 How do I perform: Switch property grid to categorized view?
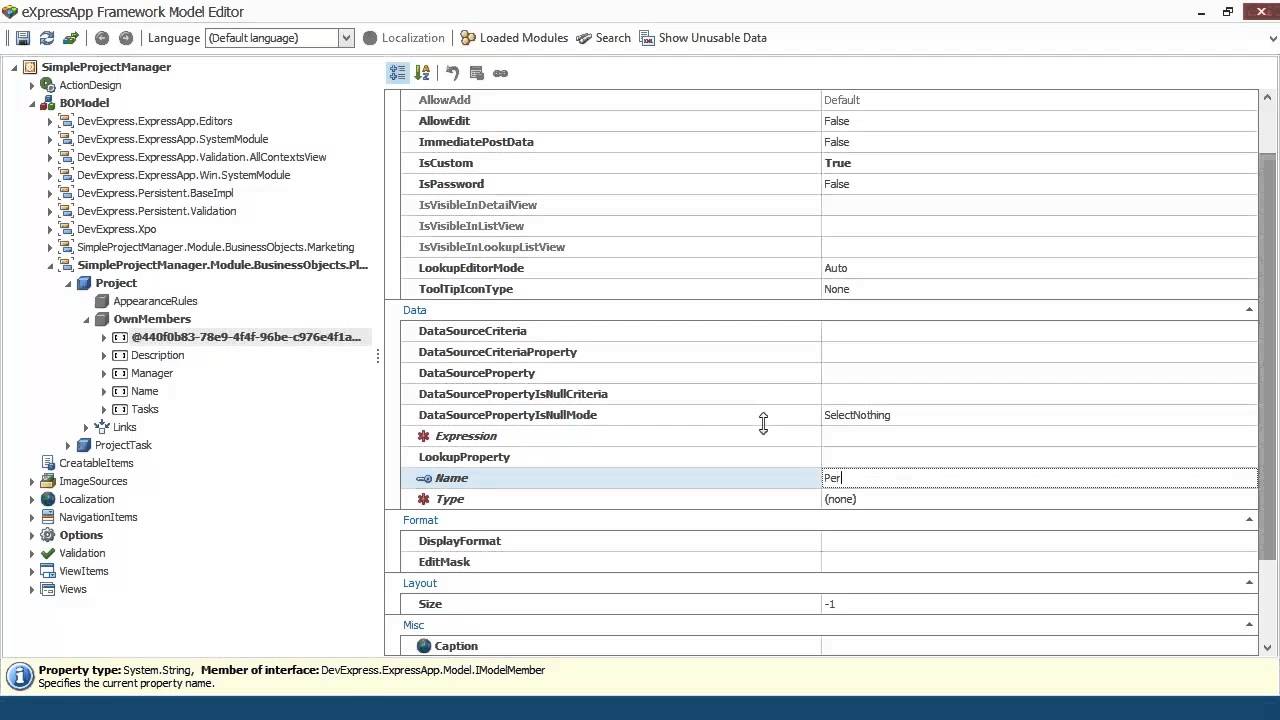(x=398, y=73)
